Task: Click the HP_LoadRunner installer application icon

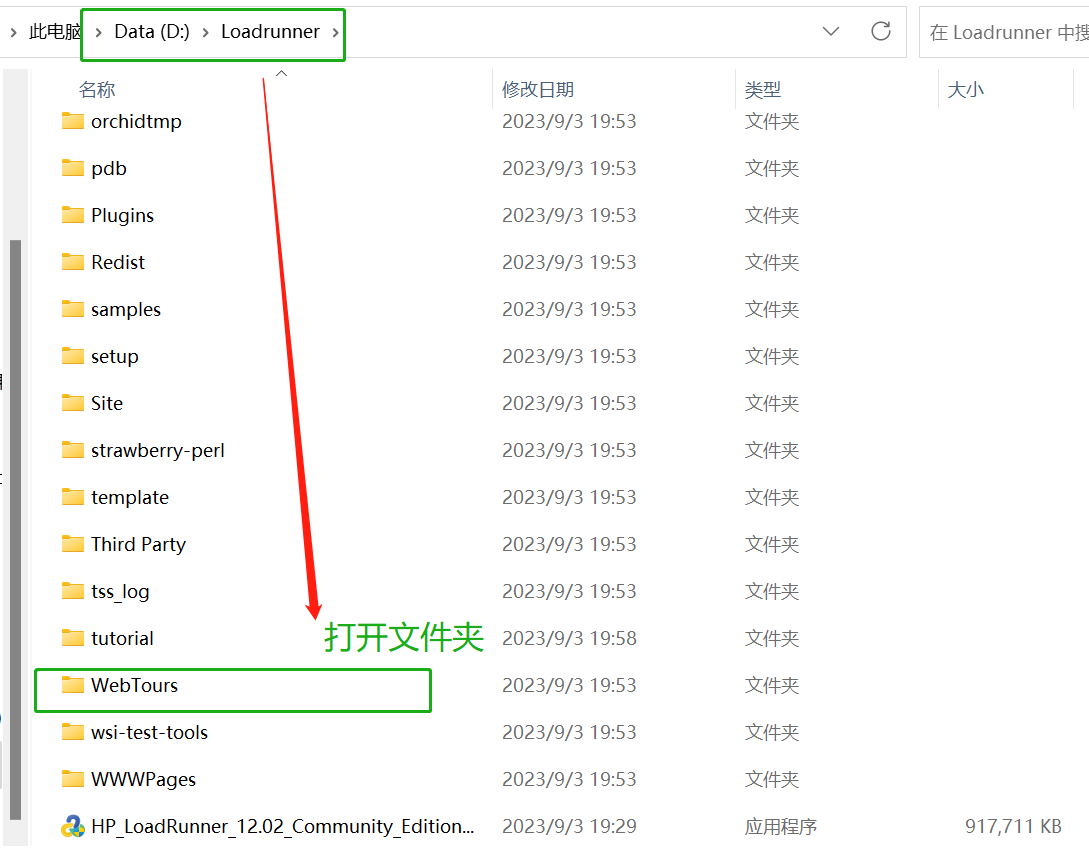Action: (x=72, y=826)
